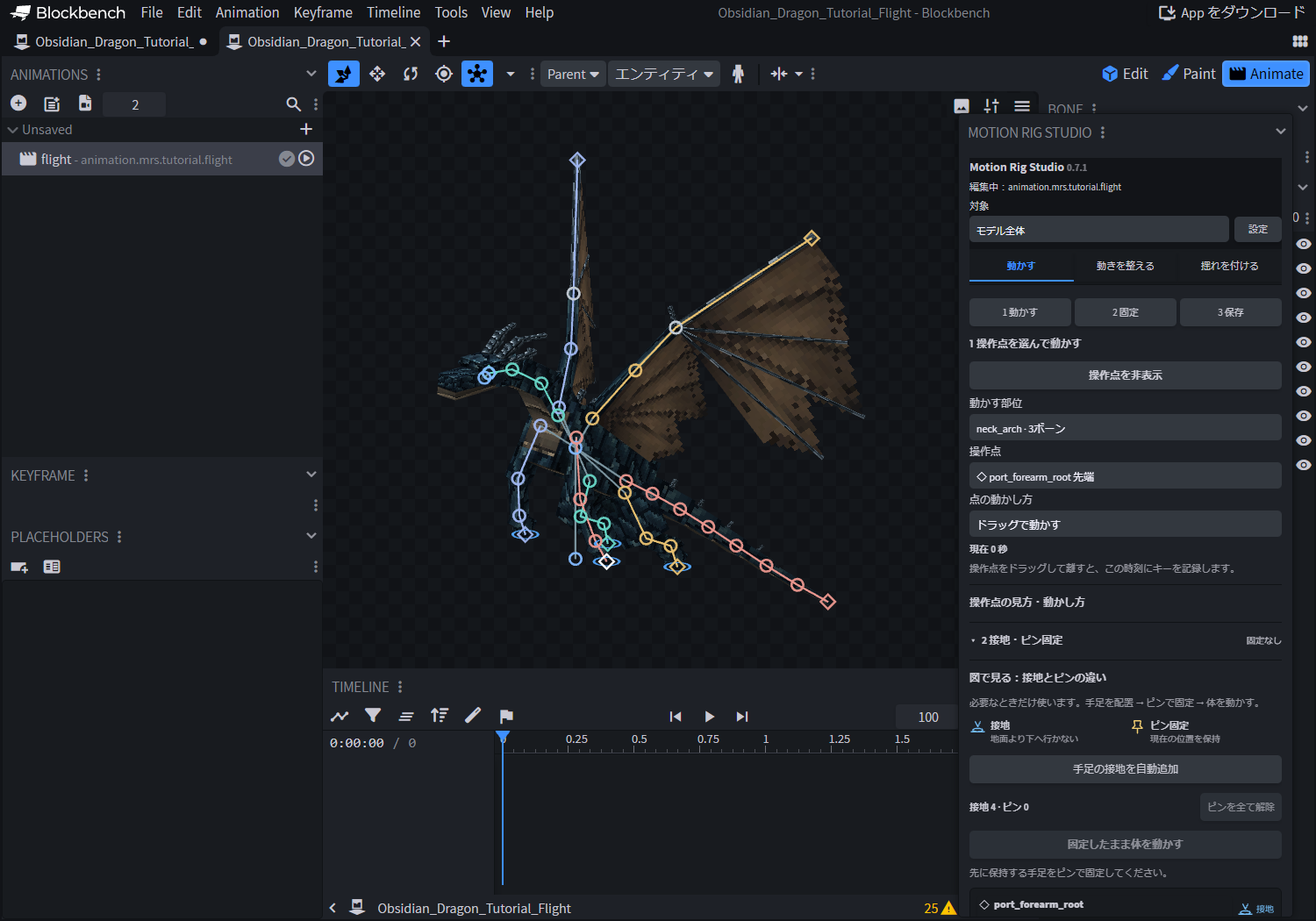The height and width of the screenshot is (921, 1316).
Task: Switch to the 動きを整える tab
Action: 1125,266
